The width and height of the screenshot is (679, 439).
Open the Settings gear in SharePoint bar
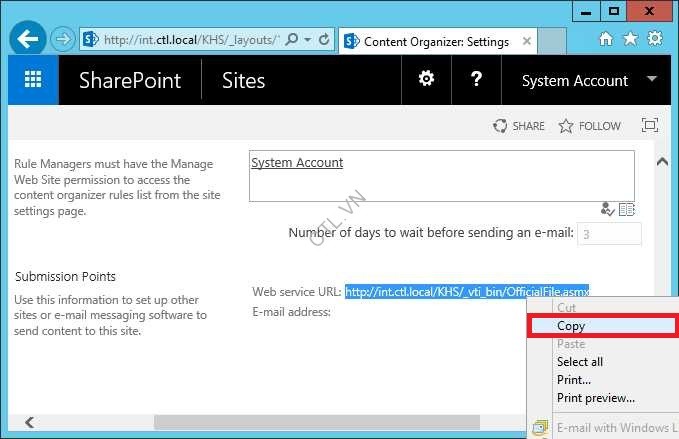[x=426, y=80]
